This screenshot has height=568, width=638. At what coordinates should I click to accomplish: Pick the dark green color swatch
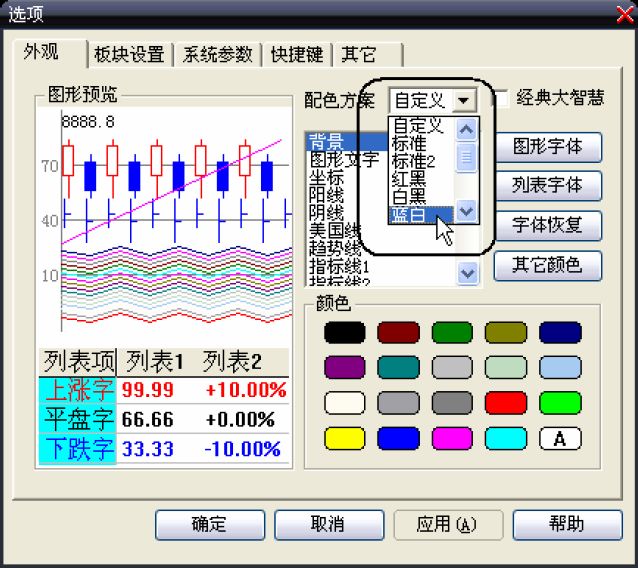(x=452, y=333)
